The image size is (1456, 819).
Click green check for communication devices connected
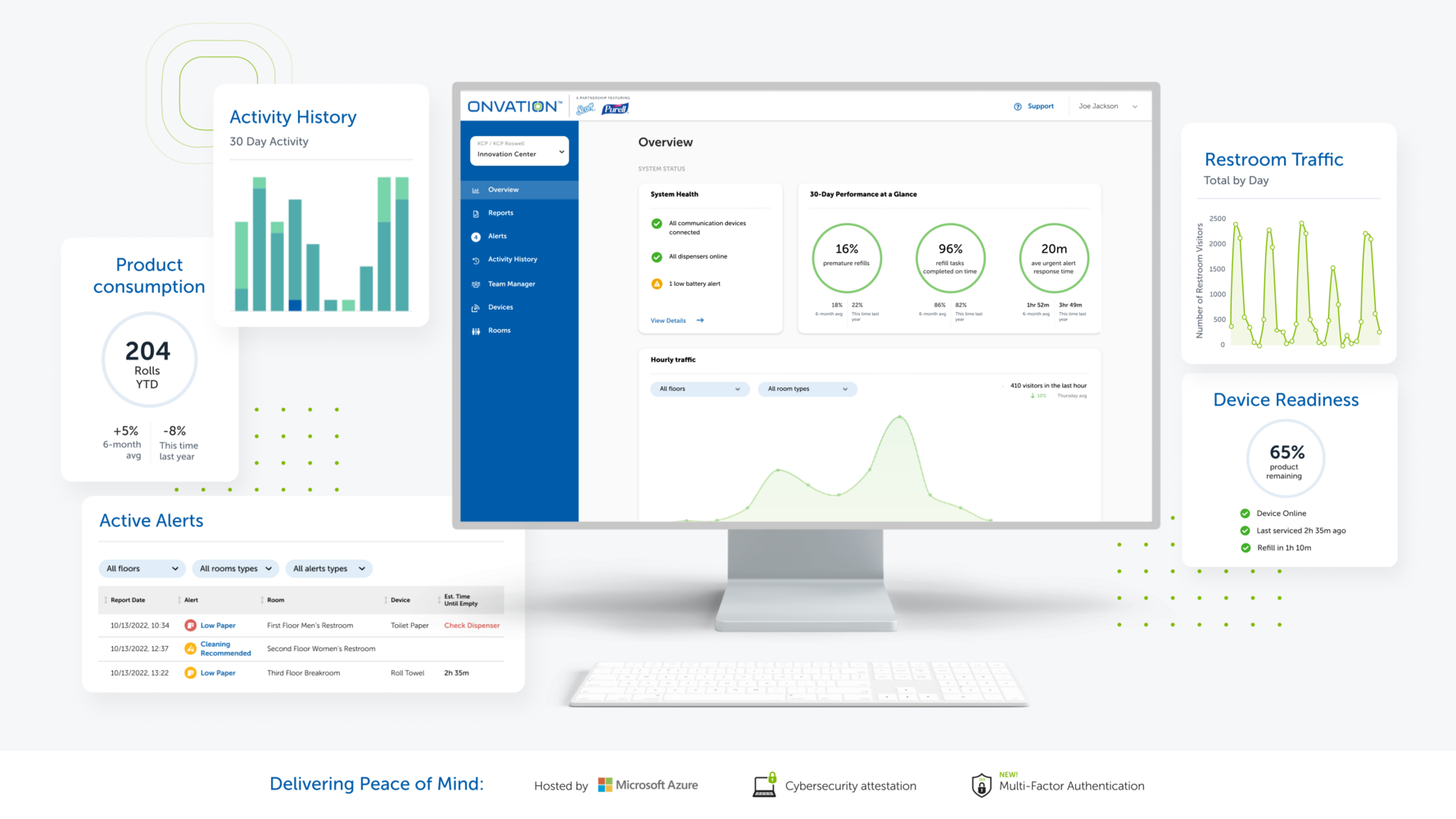657,224
